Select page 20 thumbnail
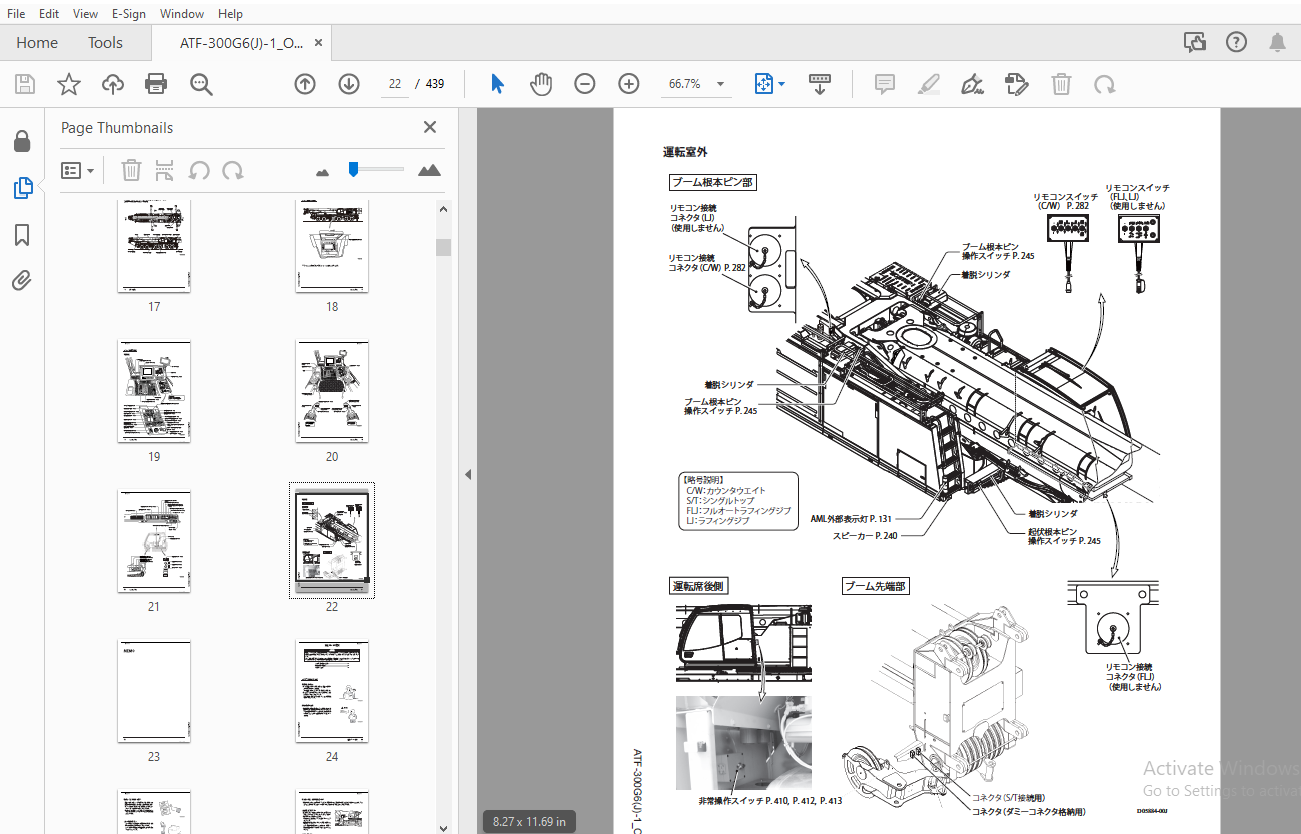This screenshot has height=834, width=1301. [332, 392]
